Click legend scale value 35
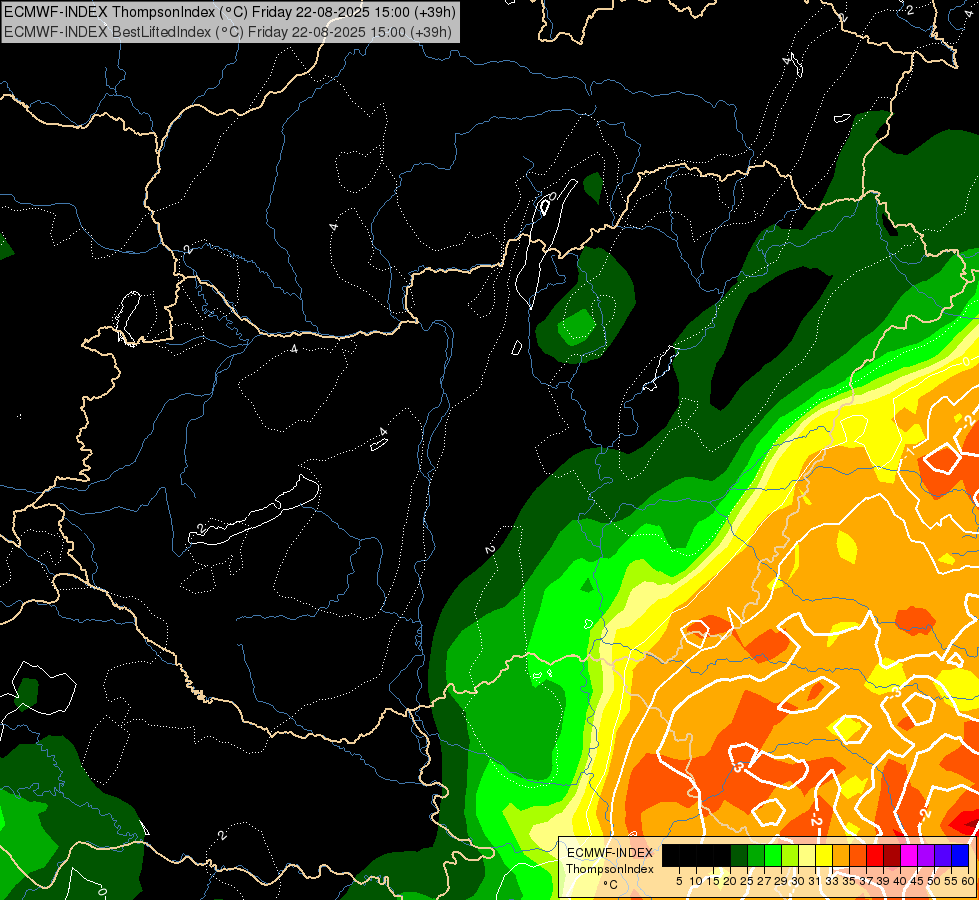This screenshot has width=979, height=900. 849,881
